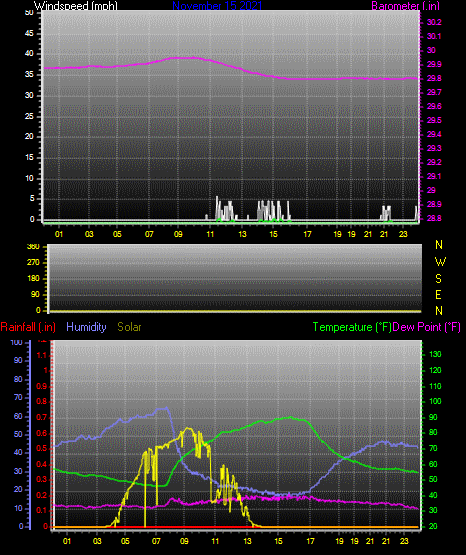Click barometer axis value "29.9"
Image resolution: width=466 pixels, height=555 pixels.
(434, 64)
